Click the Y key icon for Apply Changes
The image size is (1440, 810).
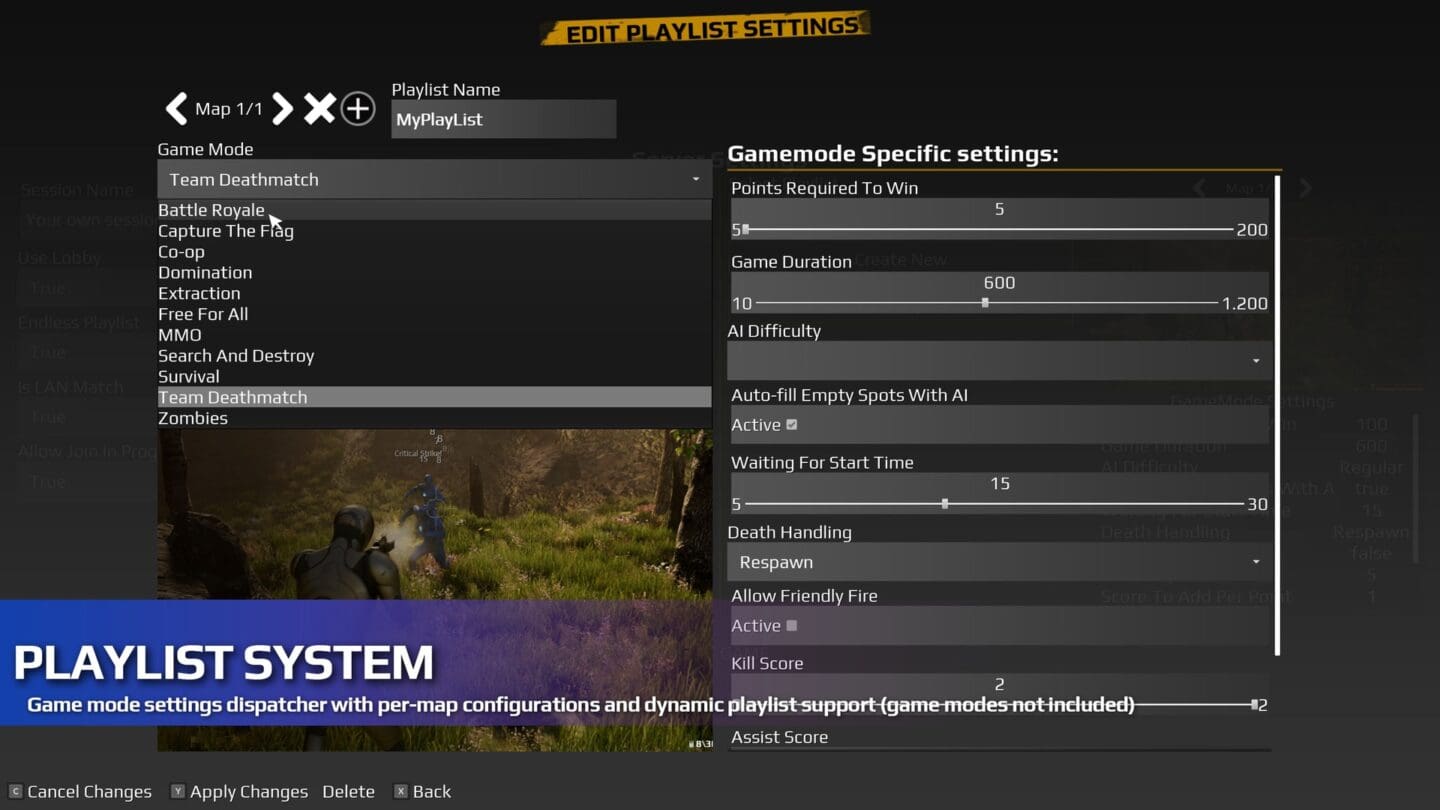pos(177,791)
